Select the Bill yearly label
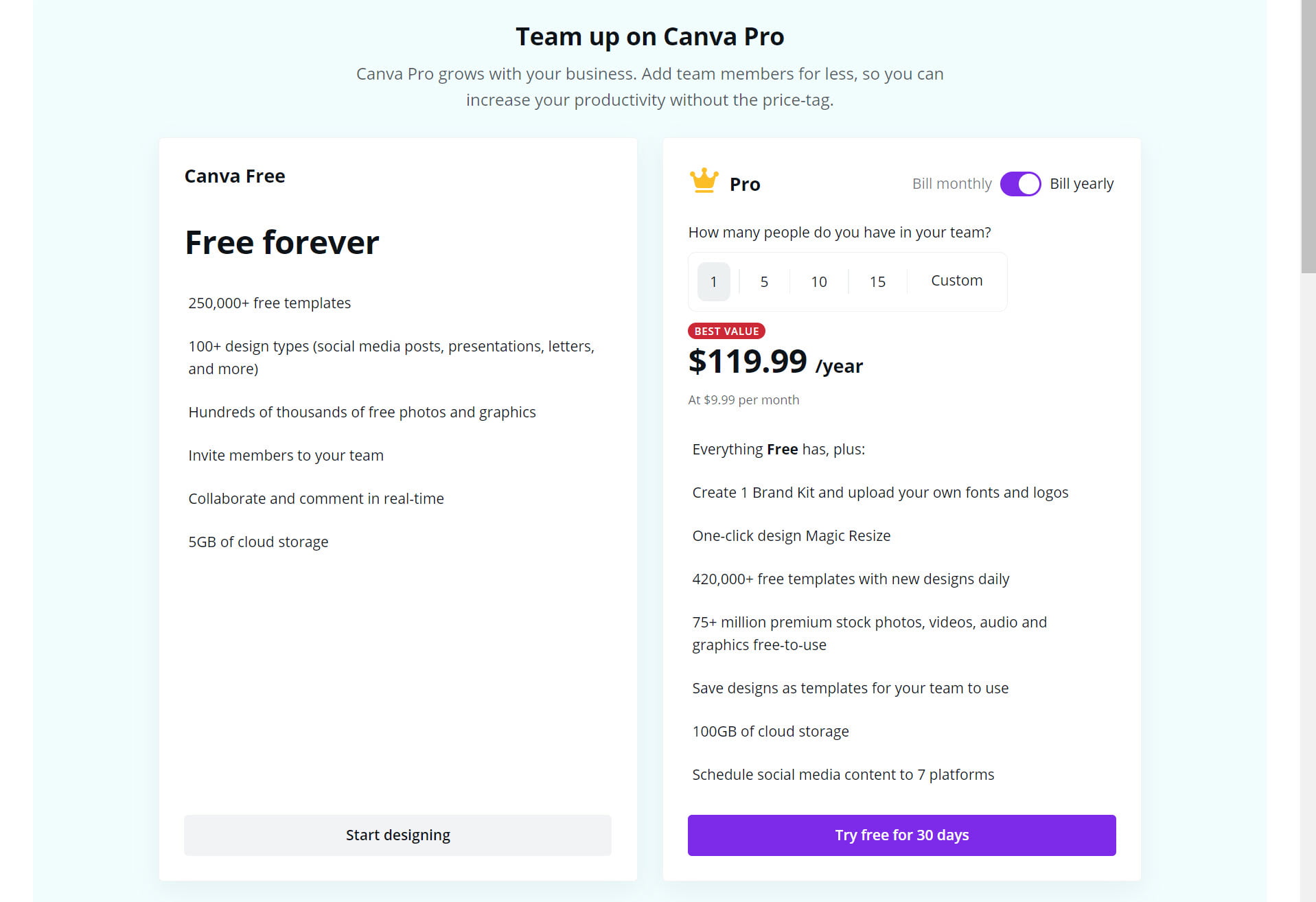Viewport: 1316px width, 902px height. click(1081, 184)
